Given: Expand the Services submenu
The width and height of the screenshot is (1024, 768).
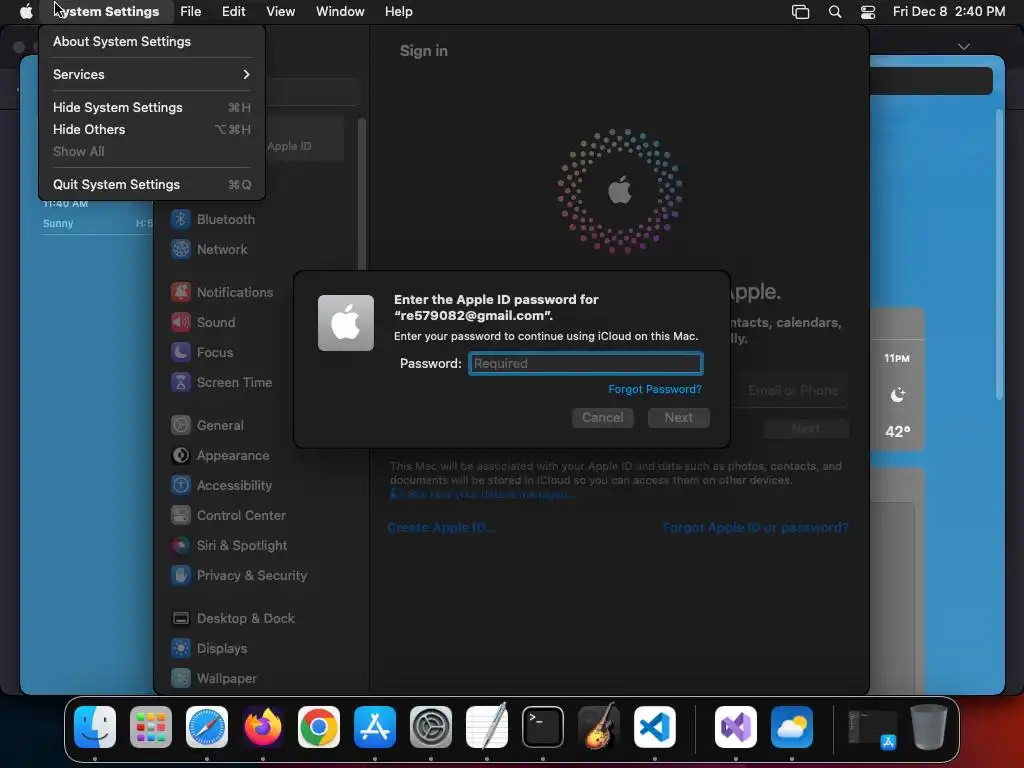Looking at the screenshot, I should (x=152, y=74).
